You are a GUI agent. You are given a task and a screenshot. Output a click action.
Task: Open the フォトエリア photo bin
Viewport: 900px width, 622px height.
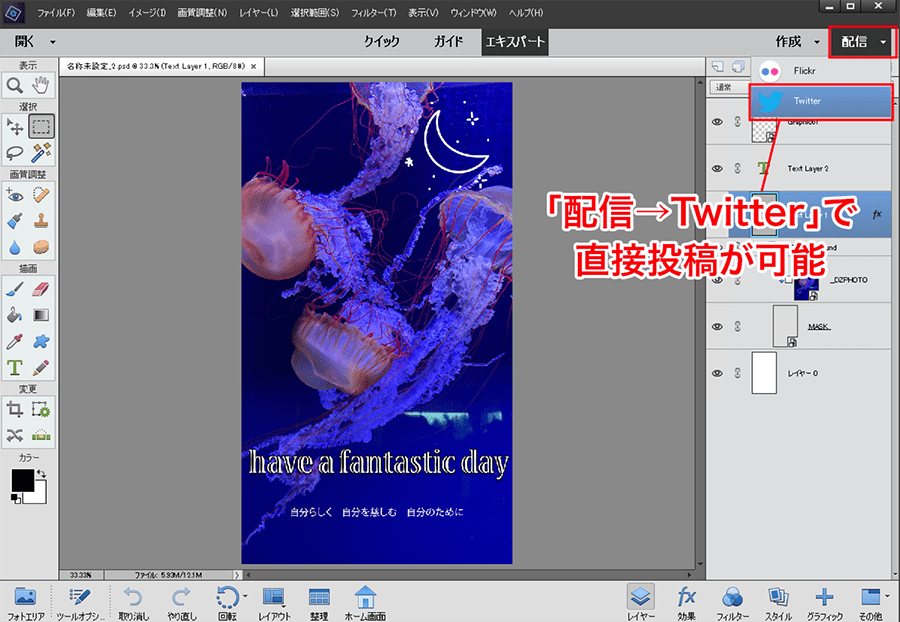[x=26, y=604]
